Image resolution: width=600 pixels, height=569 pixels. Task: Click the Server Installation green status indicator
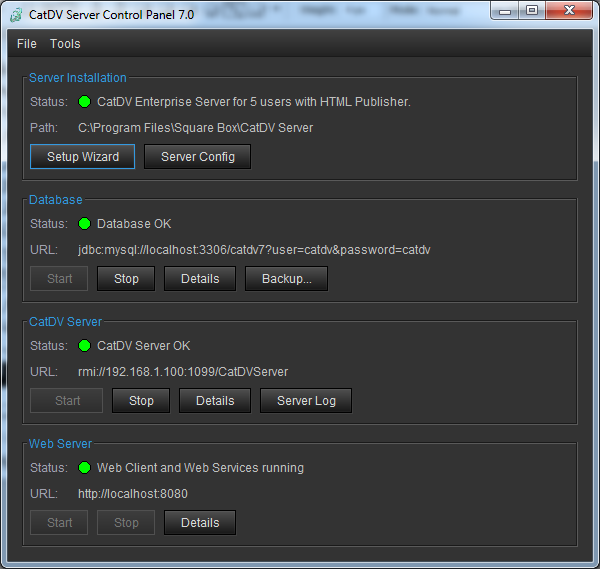85,102
